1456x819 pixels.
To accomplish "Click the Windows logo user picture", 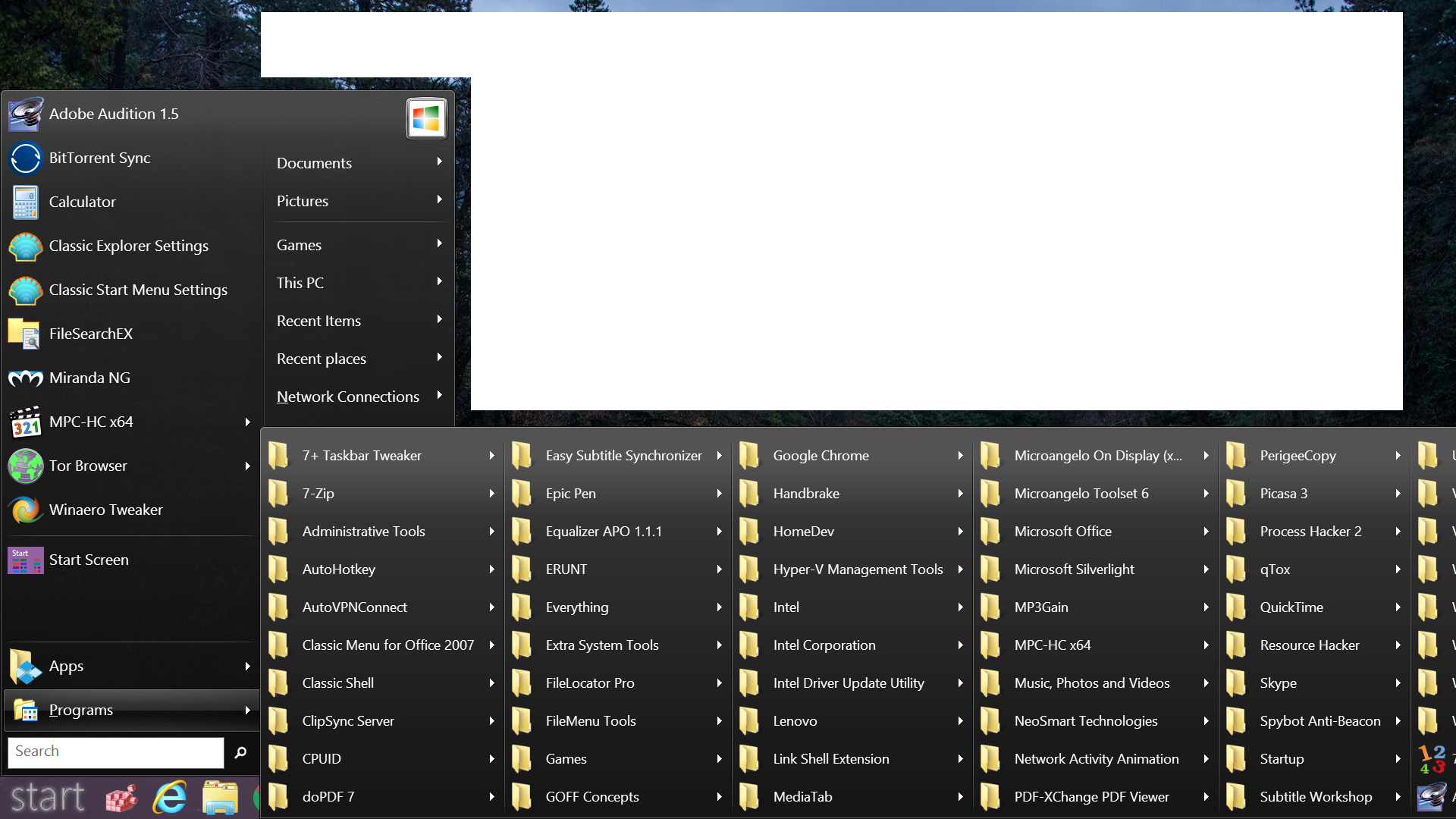I will click(426, 118).
